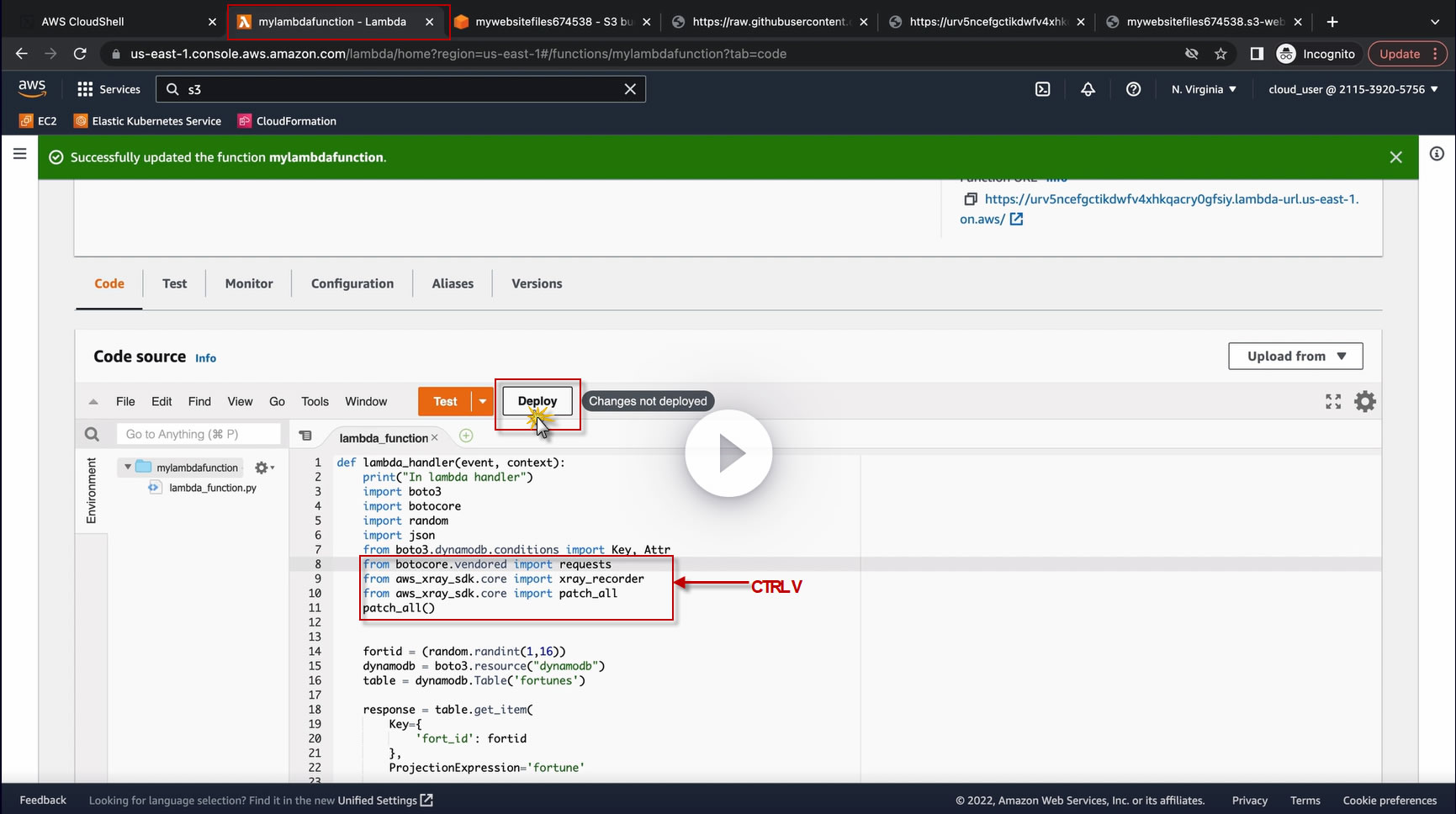Open editor preferences gear icon
The width and height of the screenshot is (1456, 814).
1365,401
